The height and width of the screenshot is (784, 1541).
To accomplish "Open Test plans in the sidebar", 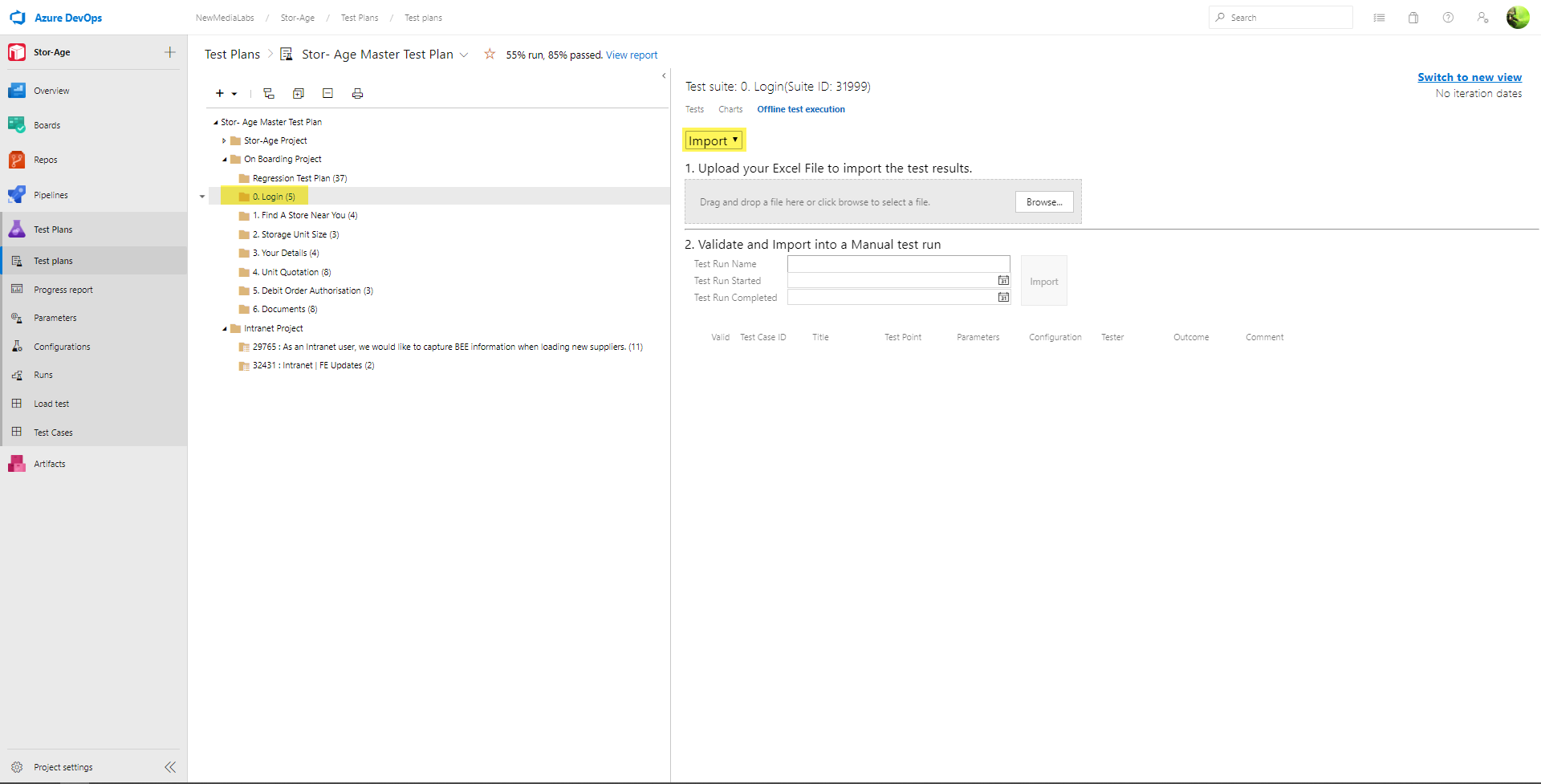I will (x=94, y=261).
